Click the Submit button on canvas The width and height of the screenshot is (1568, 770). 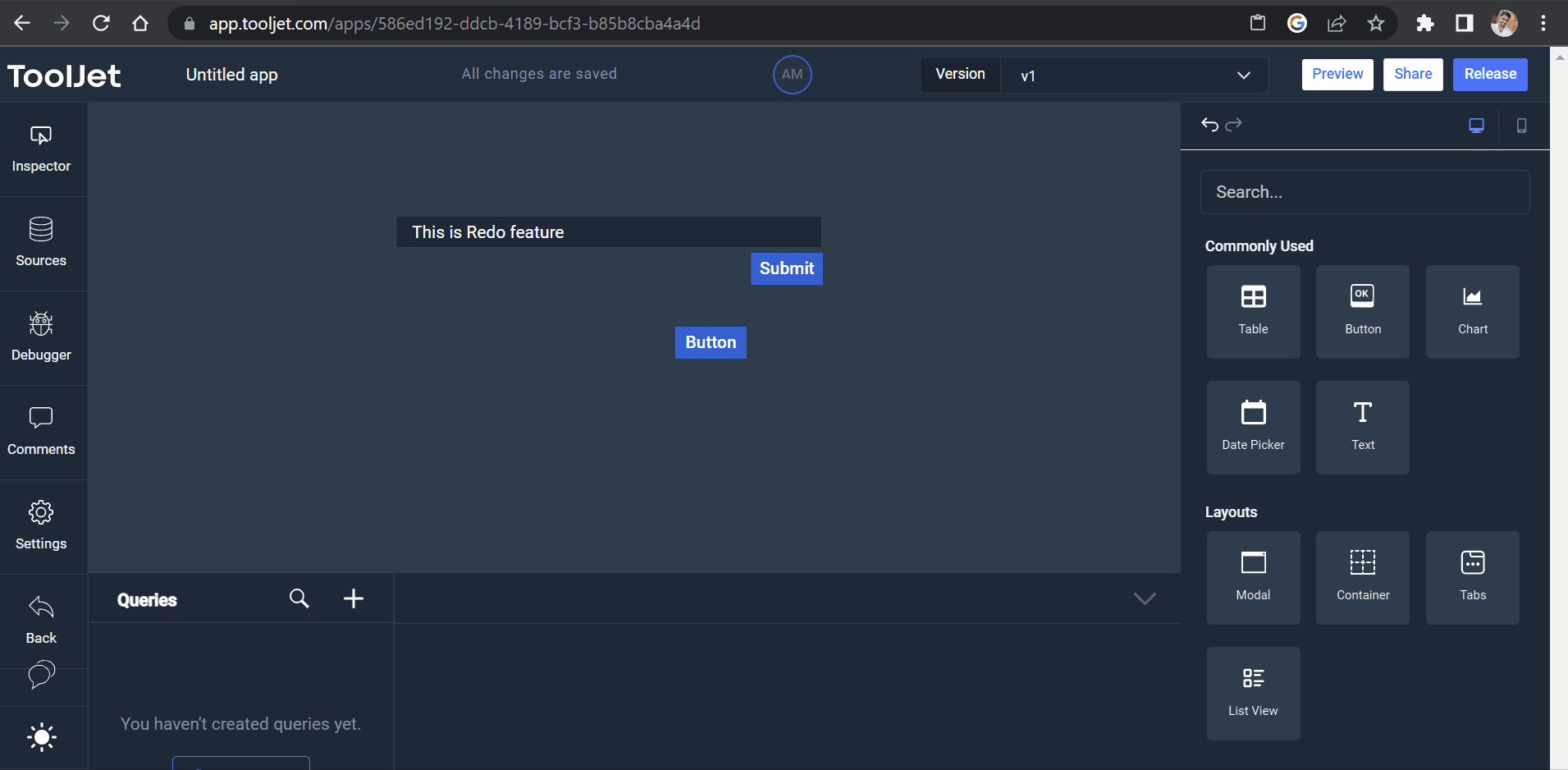point(786,268)
